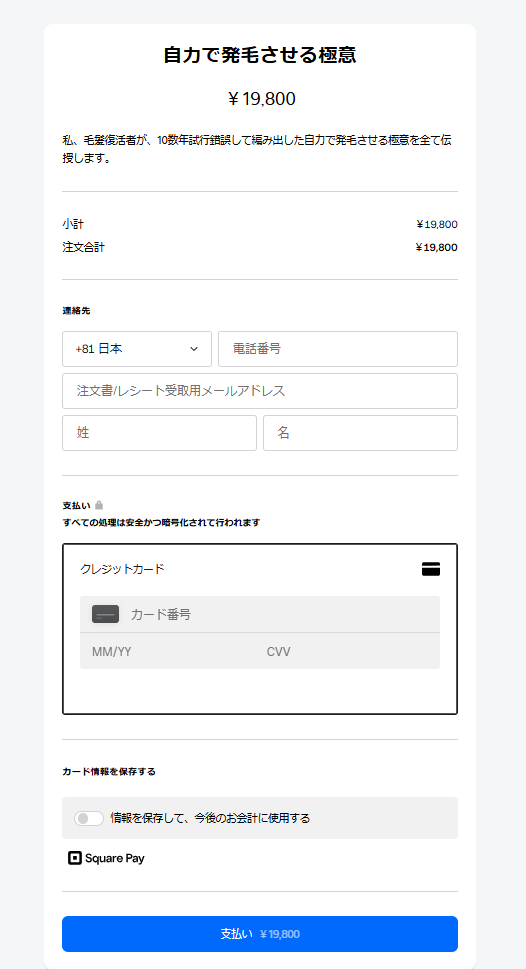The height and width of the screenshot is (969, 526).
Task: Click the 注文合計 total amount ¥19,800
Action: (x=436, y=248)
